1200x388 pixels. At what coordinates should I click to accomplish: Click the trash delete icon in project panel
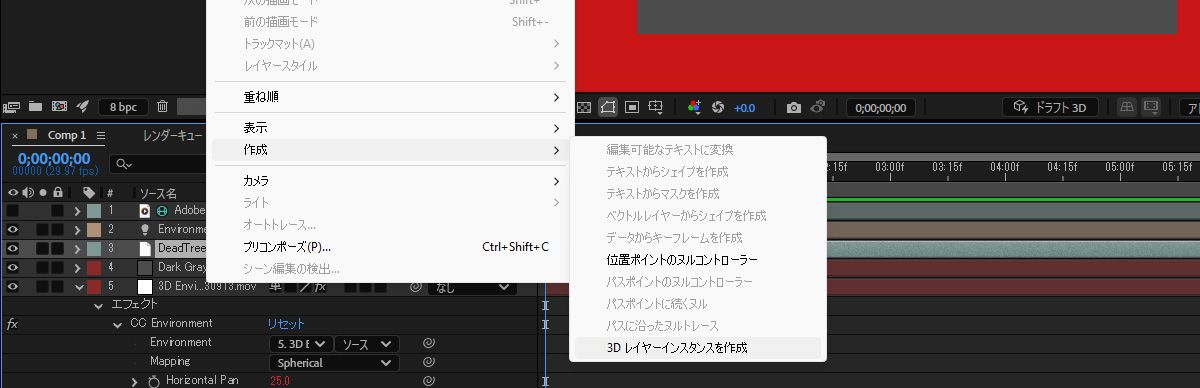[162, 107]
